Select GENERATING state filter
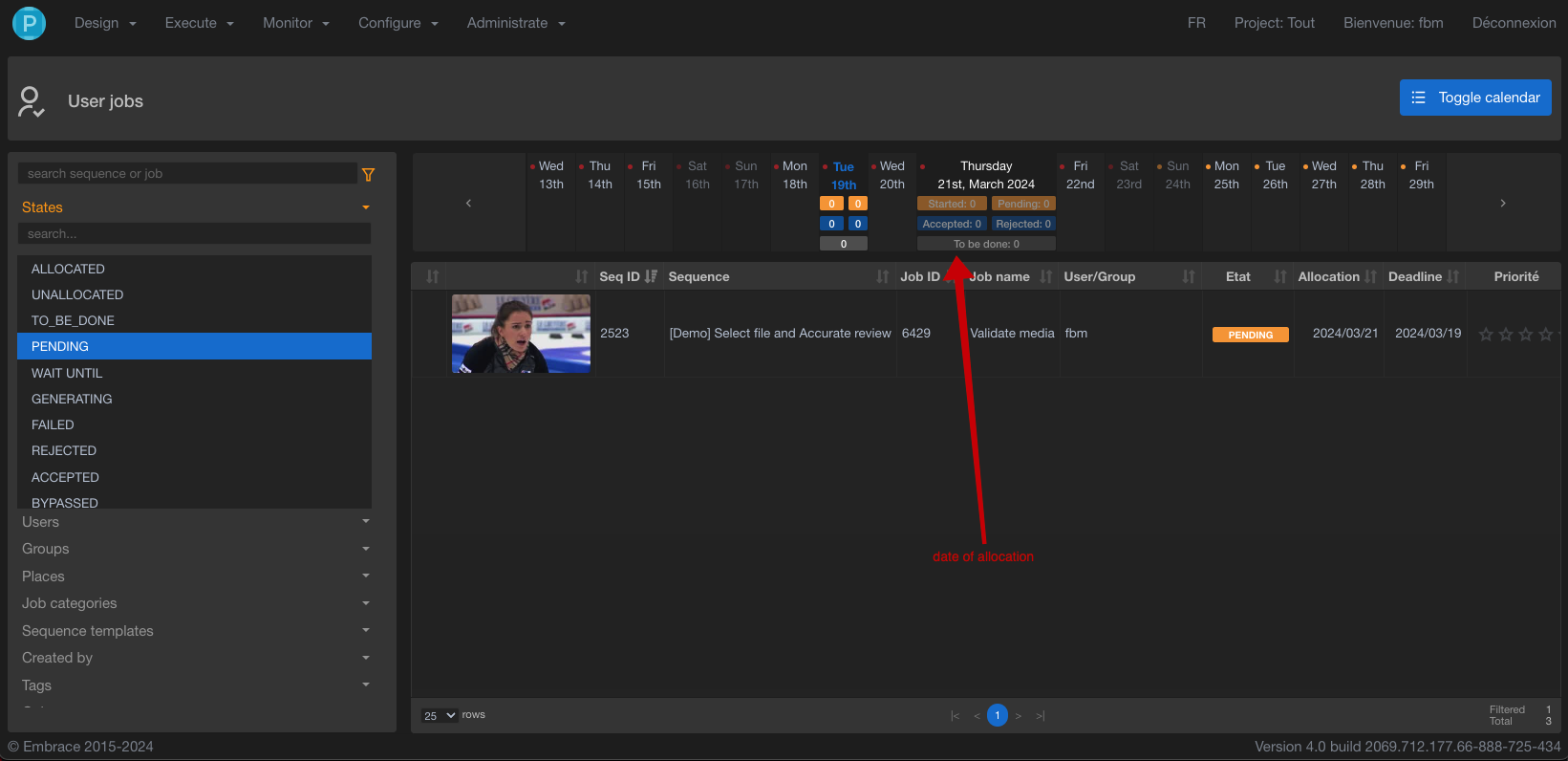This screenshot has width=1568, height=761. click(194, 399)
